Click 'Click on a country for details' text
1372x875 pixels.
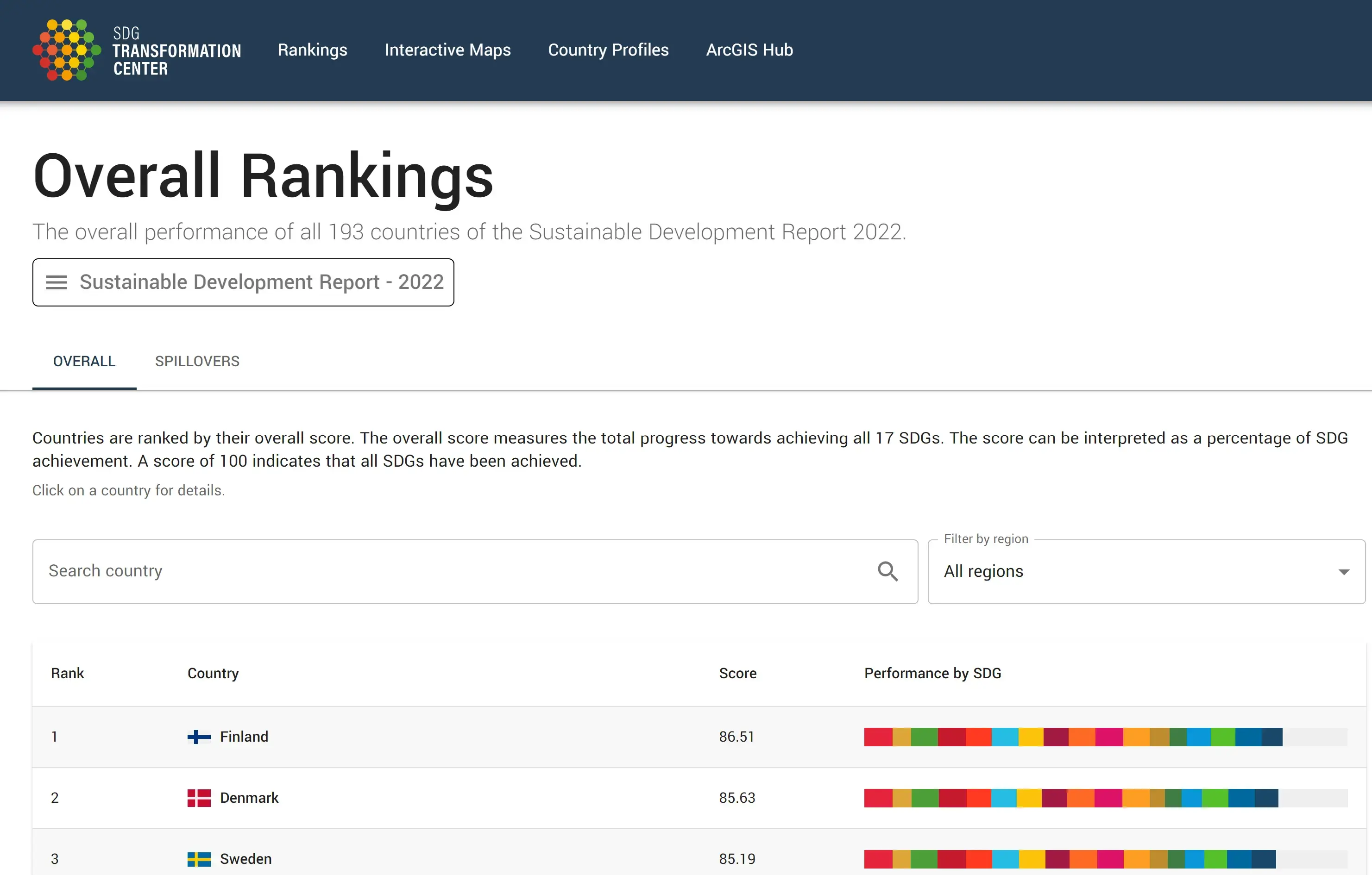(129, 490)
